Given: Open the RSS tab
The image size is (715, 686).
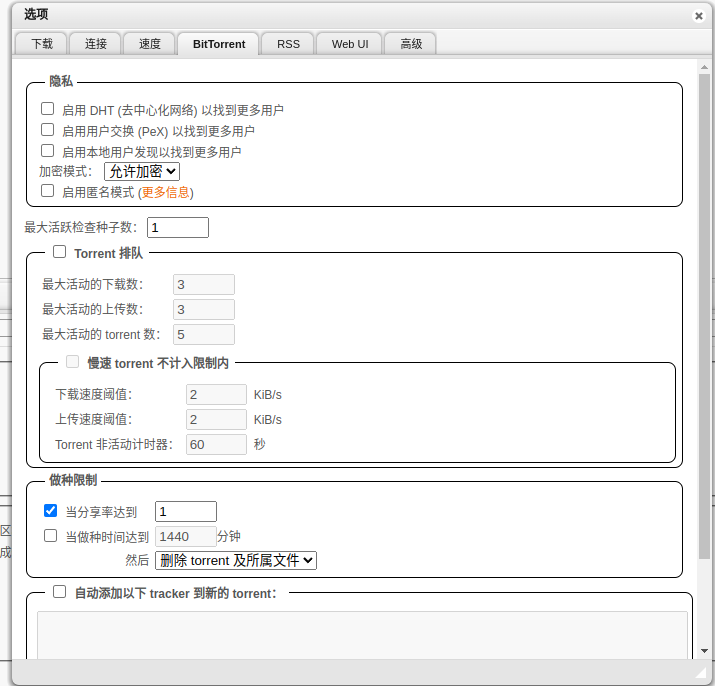Looking at the screenshot, I should [288, 44].
